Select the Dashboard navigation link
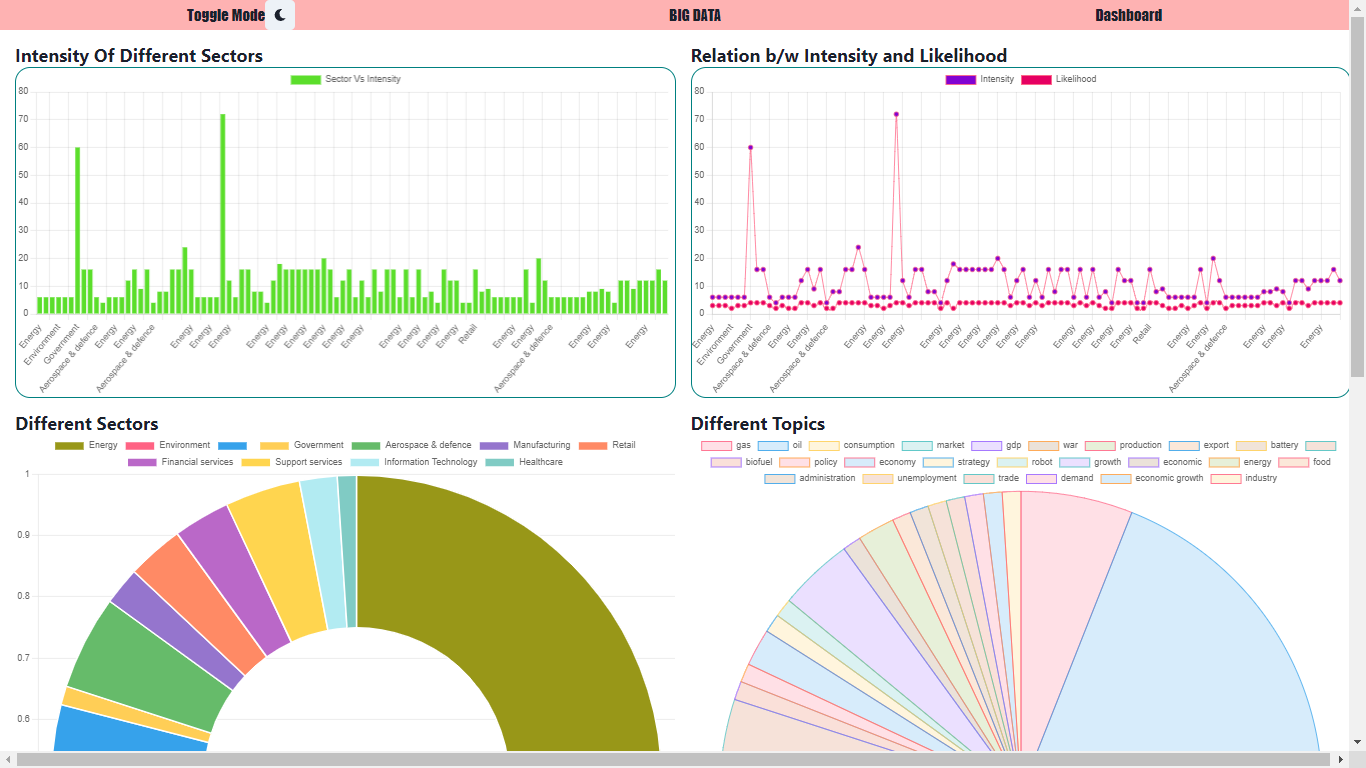The image size is (1366, 768). tap(1128, 15)
